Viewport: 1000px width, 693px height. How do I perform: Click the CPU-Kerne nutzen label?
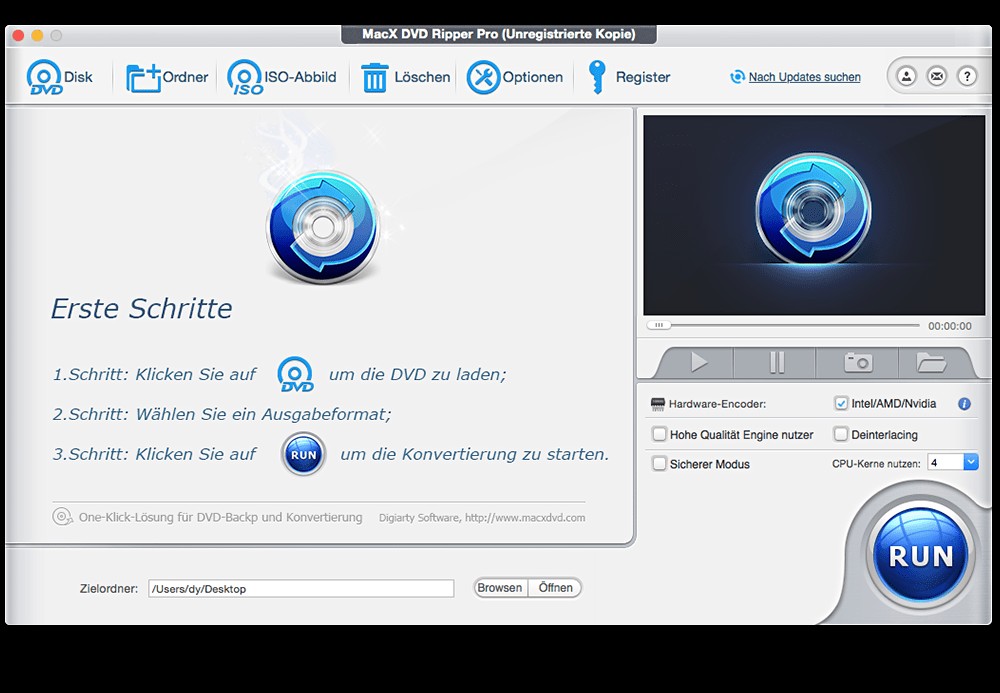[x=876, y=463]
